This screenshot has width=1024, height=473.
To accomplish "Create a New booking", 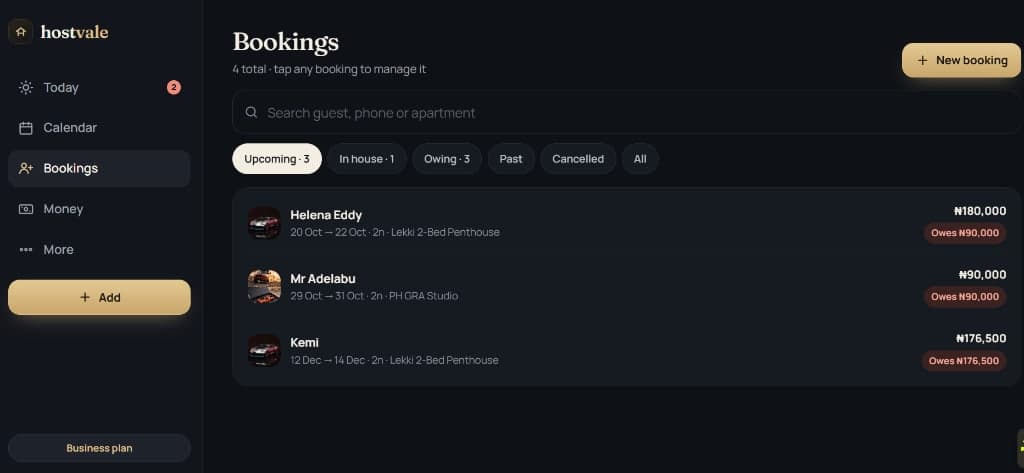I will (x=961, y=60).
